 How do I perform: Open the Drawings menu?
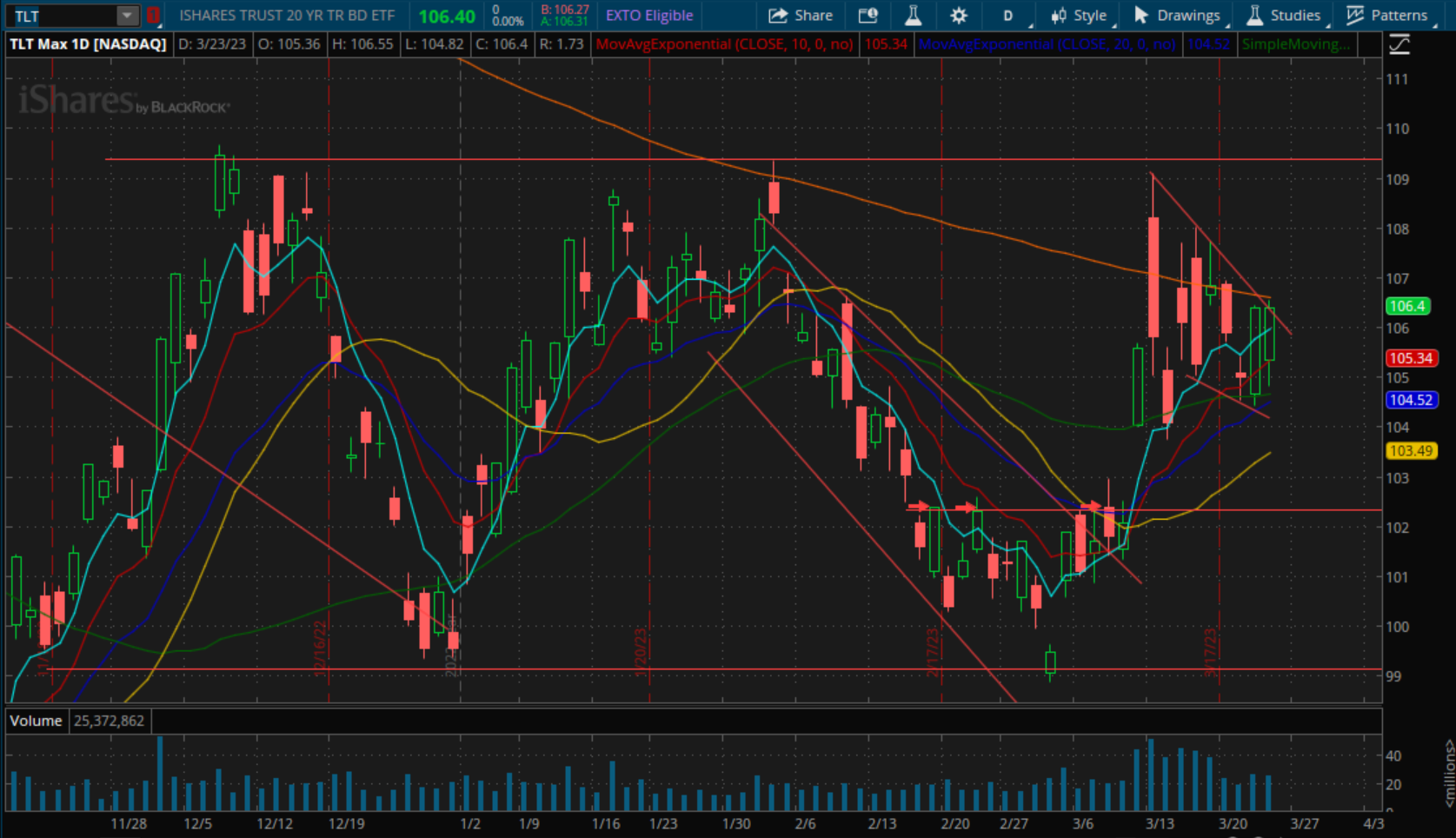(x=1179, y=15)
